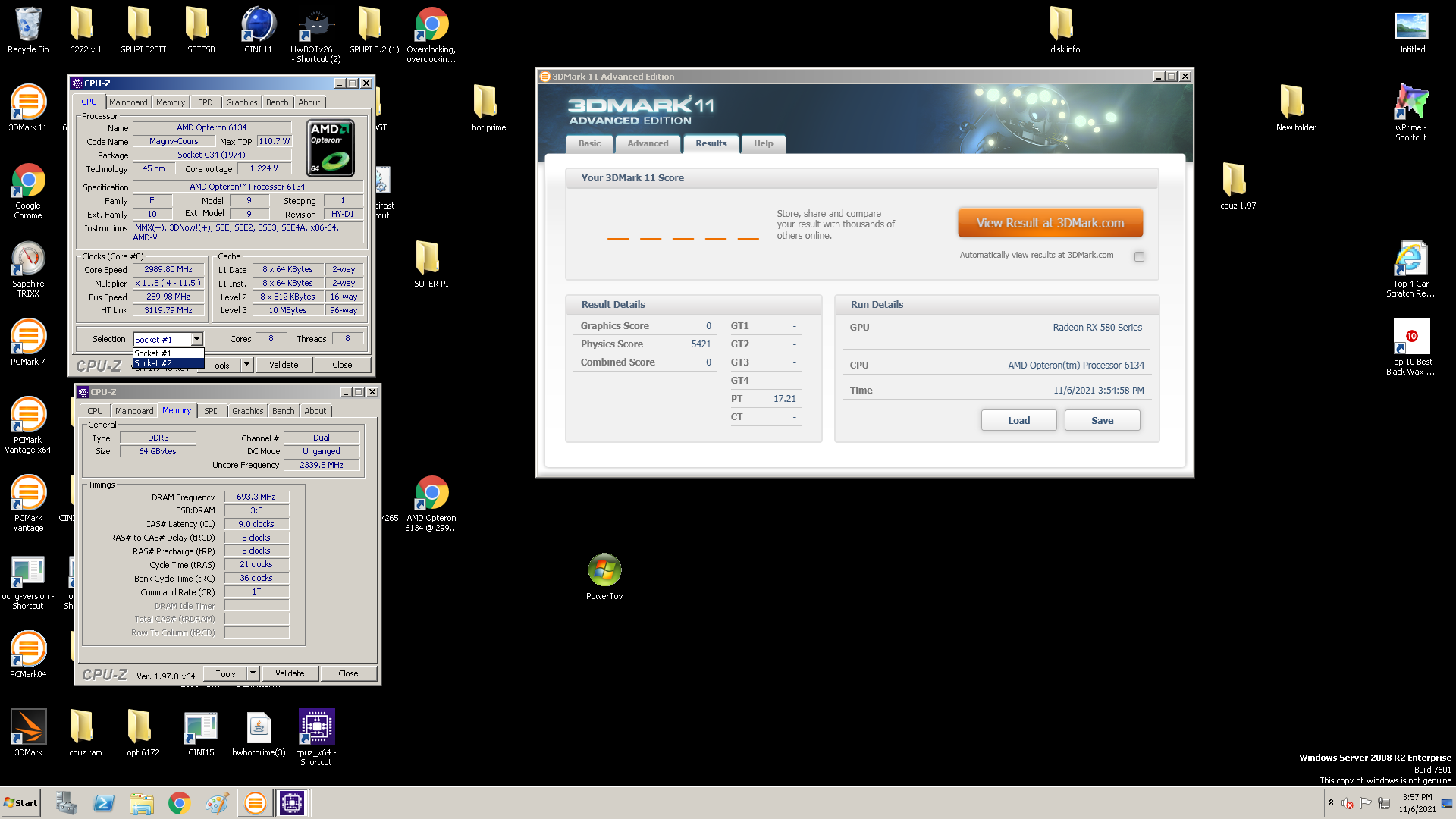Click the Load button in Run Details
The image size is (1456, 819).
point(1018,420)
